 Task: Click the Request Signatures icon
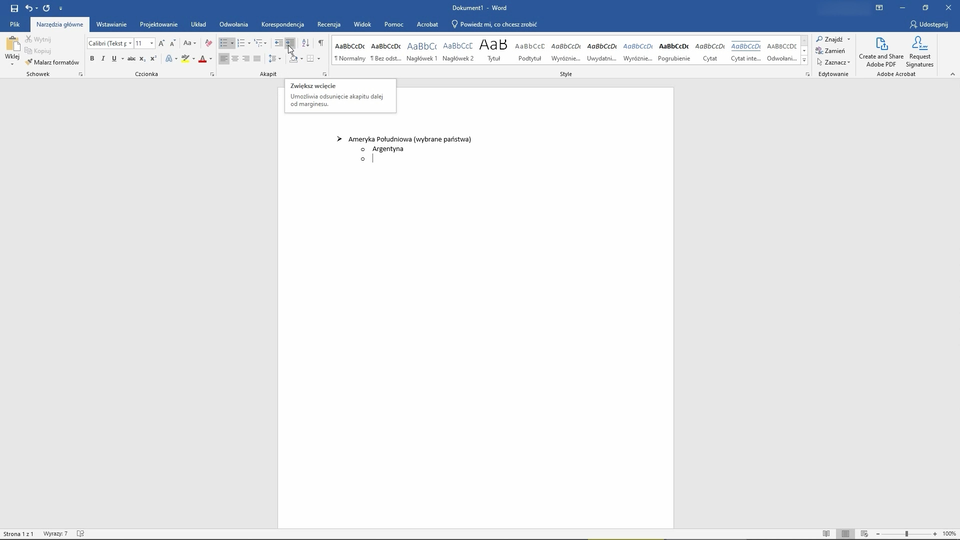[x=919, y=52]
